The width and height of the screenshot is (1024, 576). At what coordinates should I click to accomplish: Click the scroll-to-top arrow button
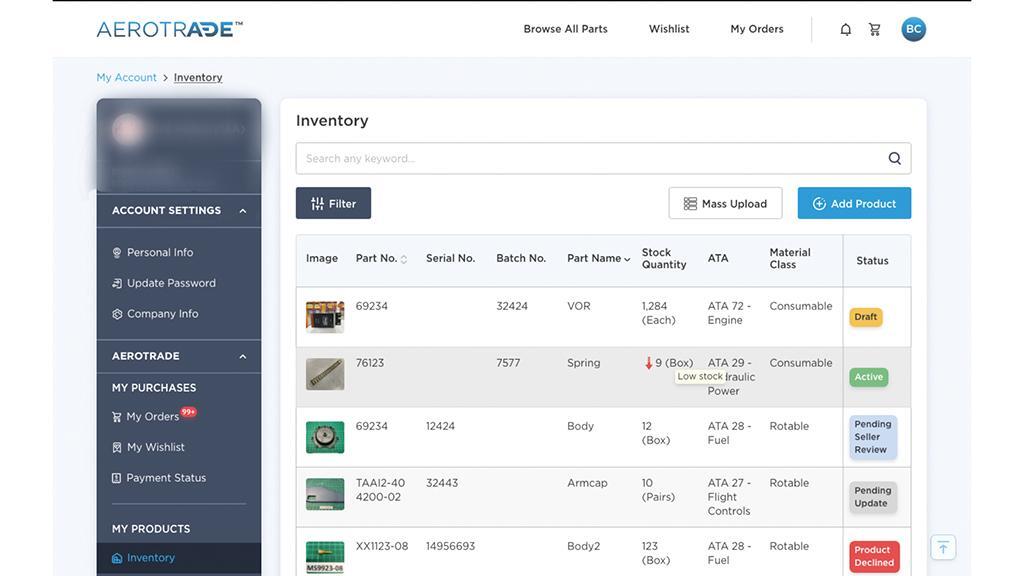[x=942, y=547]
